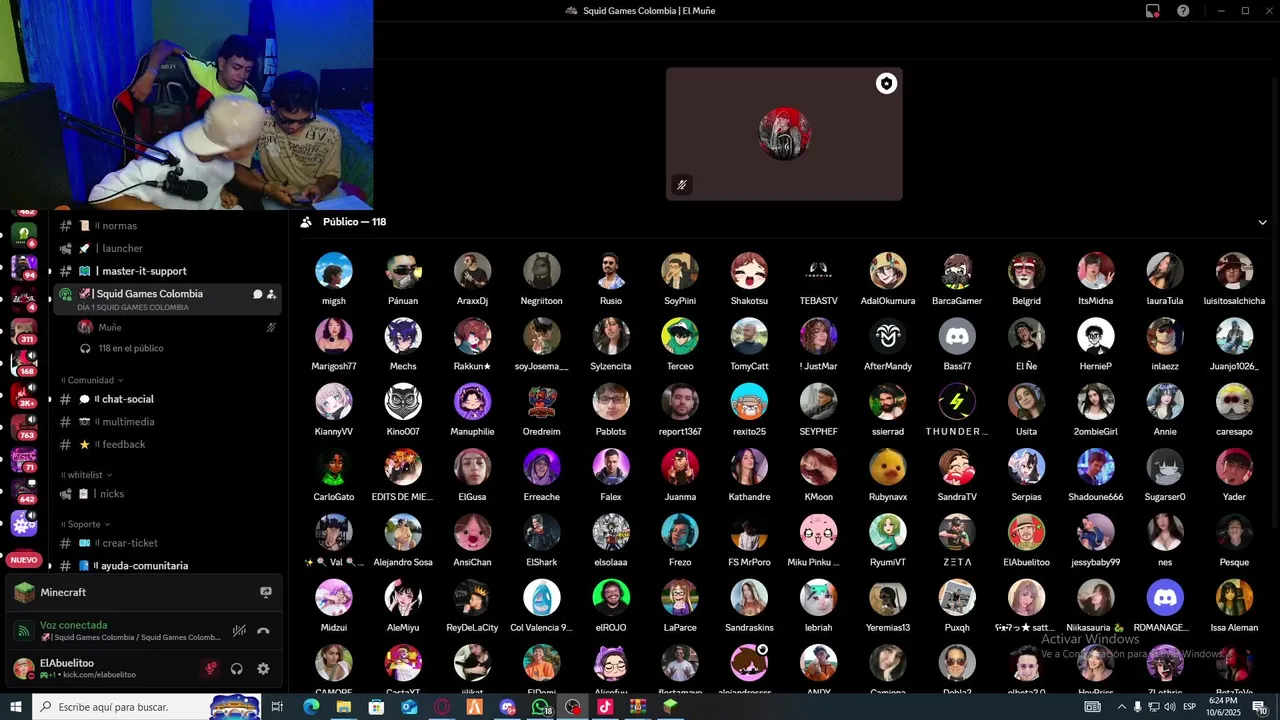Click the share screen icon next to Minecraft
The width and height of the screenshot is (1280, 720).
[x=265, y=592]
